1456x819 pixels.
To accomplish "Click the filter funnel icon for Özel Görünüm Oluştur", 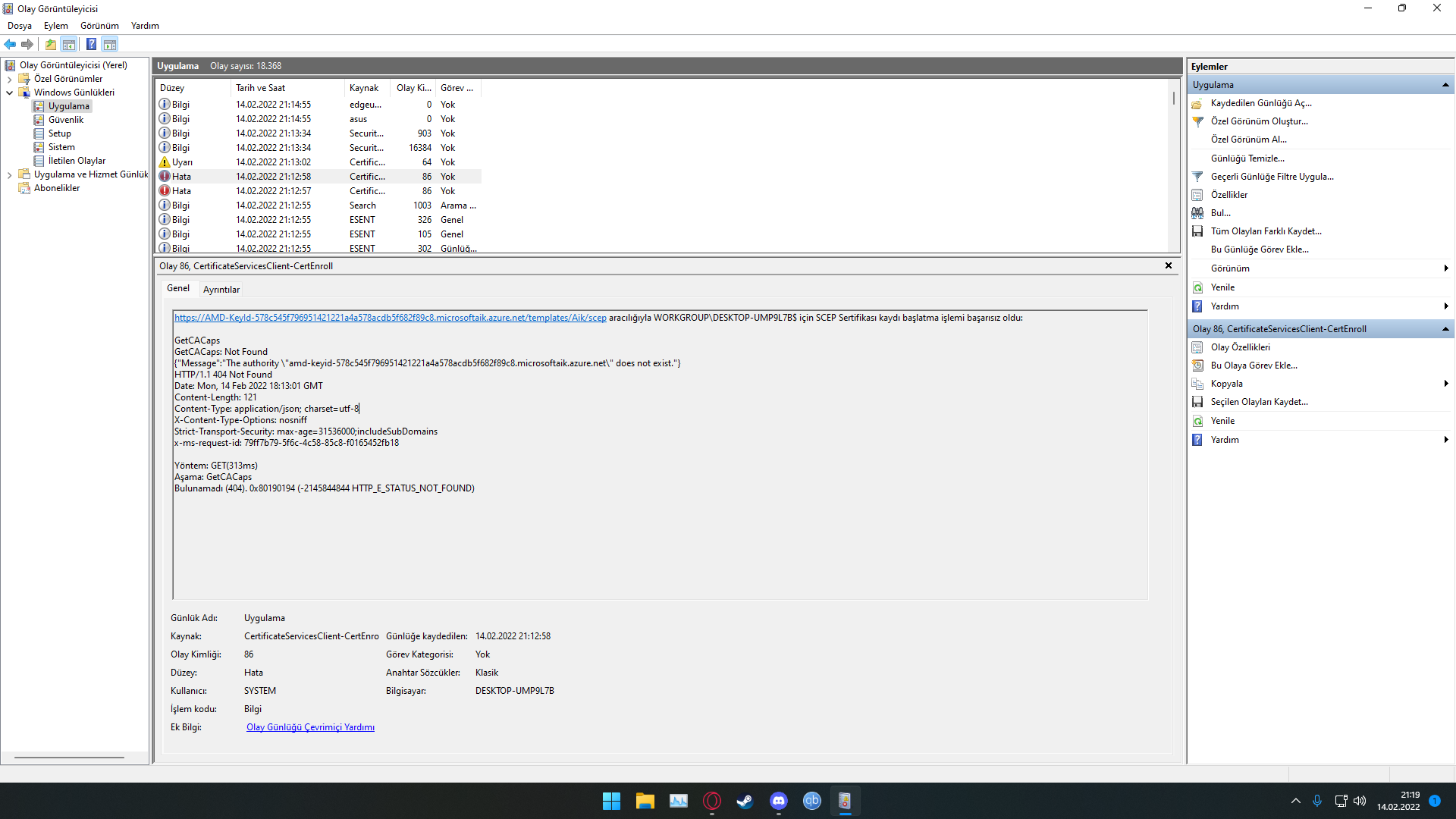I will [x=1197, y=121].
